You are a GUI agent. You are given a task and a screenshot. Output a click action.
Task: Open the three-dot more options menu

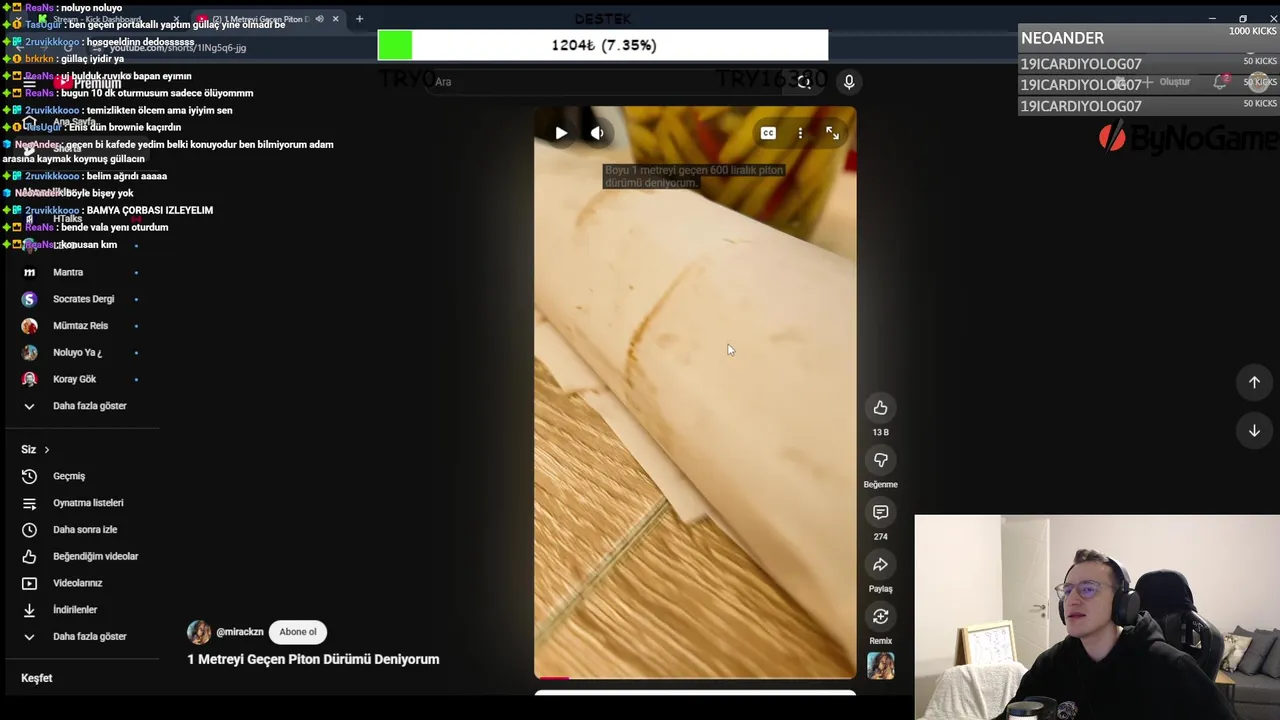coord(800,133)
